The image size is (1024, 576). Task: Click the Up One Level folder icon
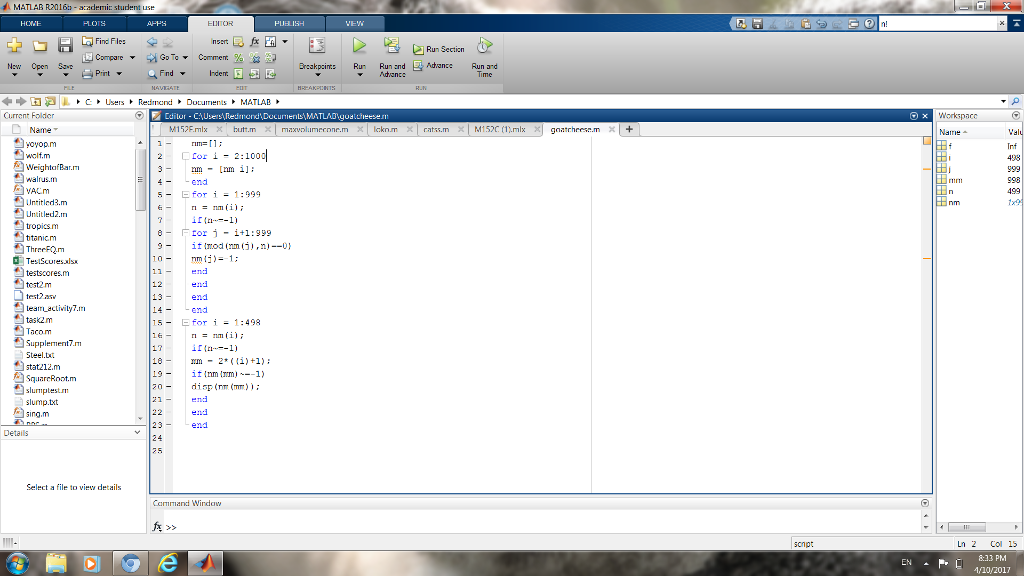coord(36,102)
